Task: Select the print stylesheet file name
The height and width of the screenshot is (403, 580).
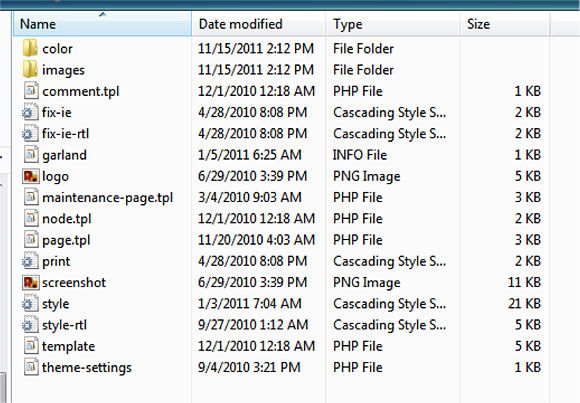Action: coord(56,261)
